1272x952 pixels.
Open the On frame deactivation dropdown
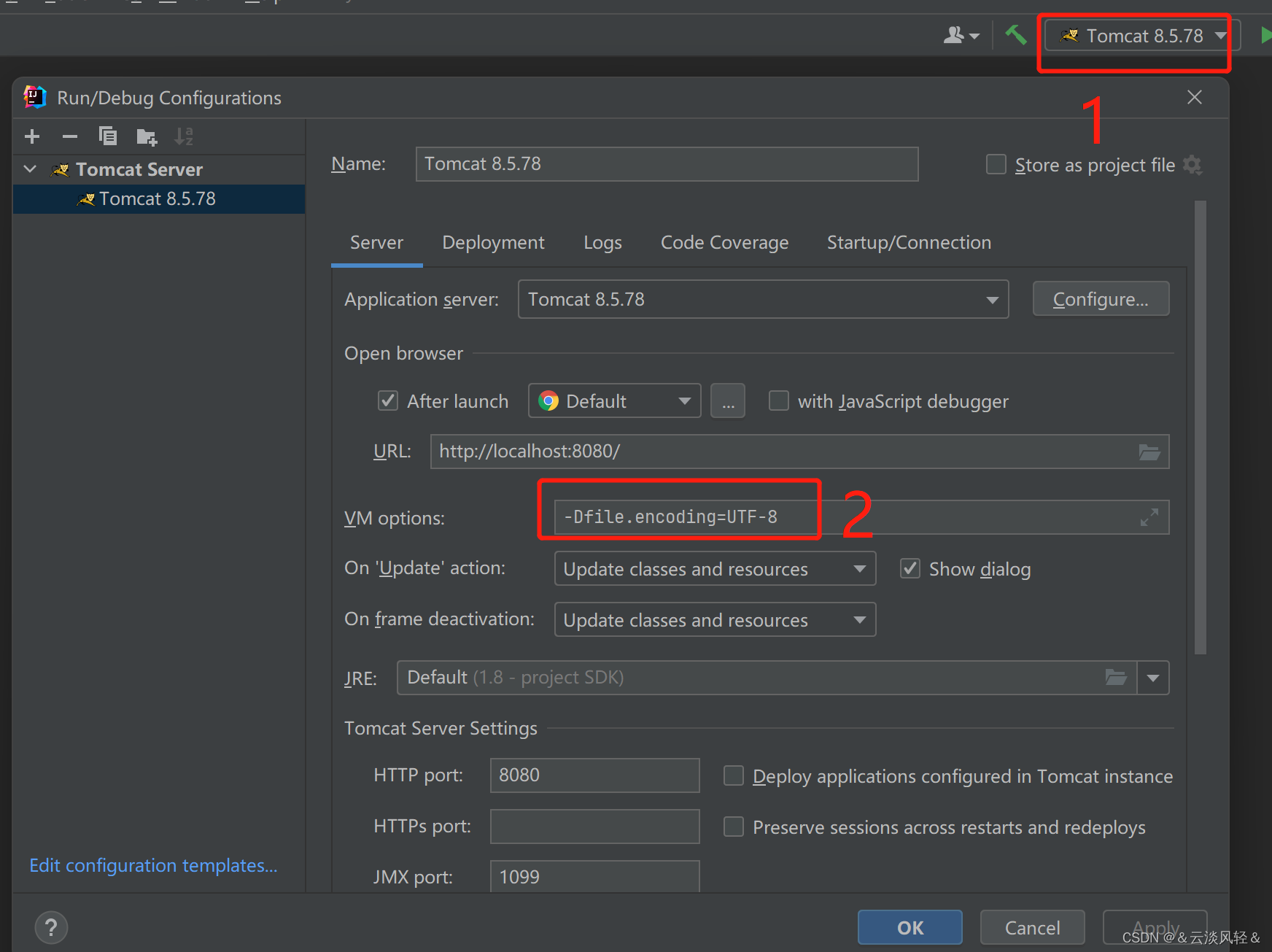click(715, 620)
